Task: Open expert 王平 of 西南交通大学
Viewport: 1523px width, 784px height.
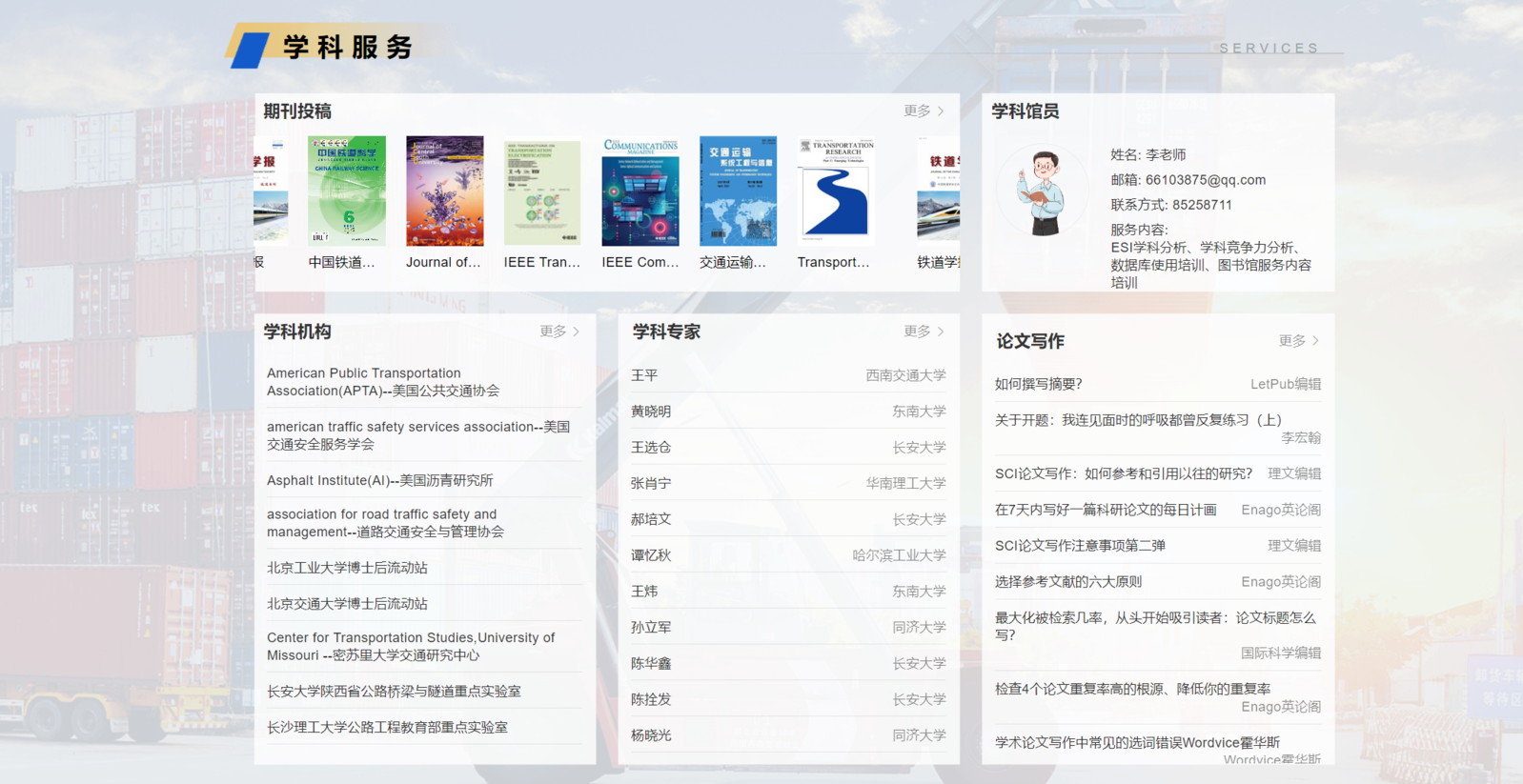Action: coord(644,375)
